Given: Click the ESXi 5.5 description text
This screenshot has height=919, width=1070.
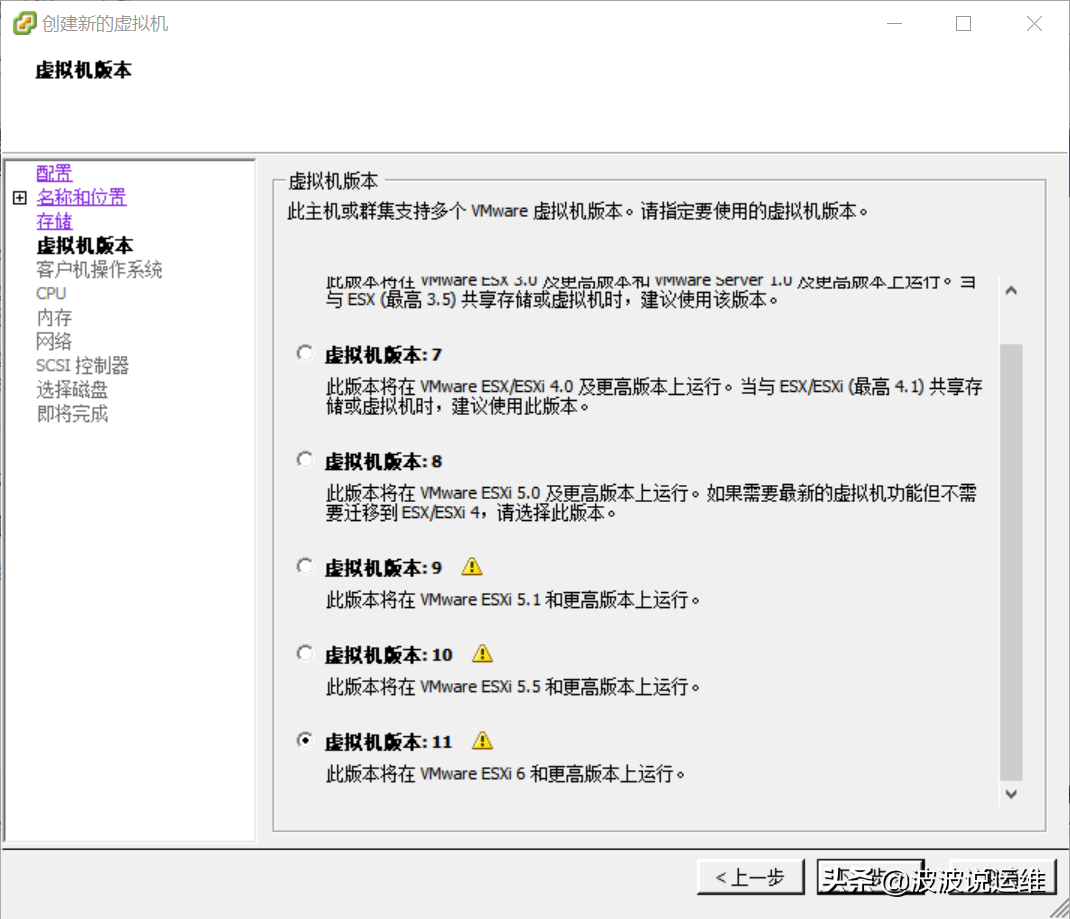Looking at the screenshot, I should coord(513,686).
